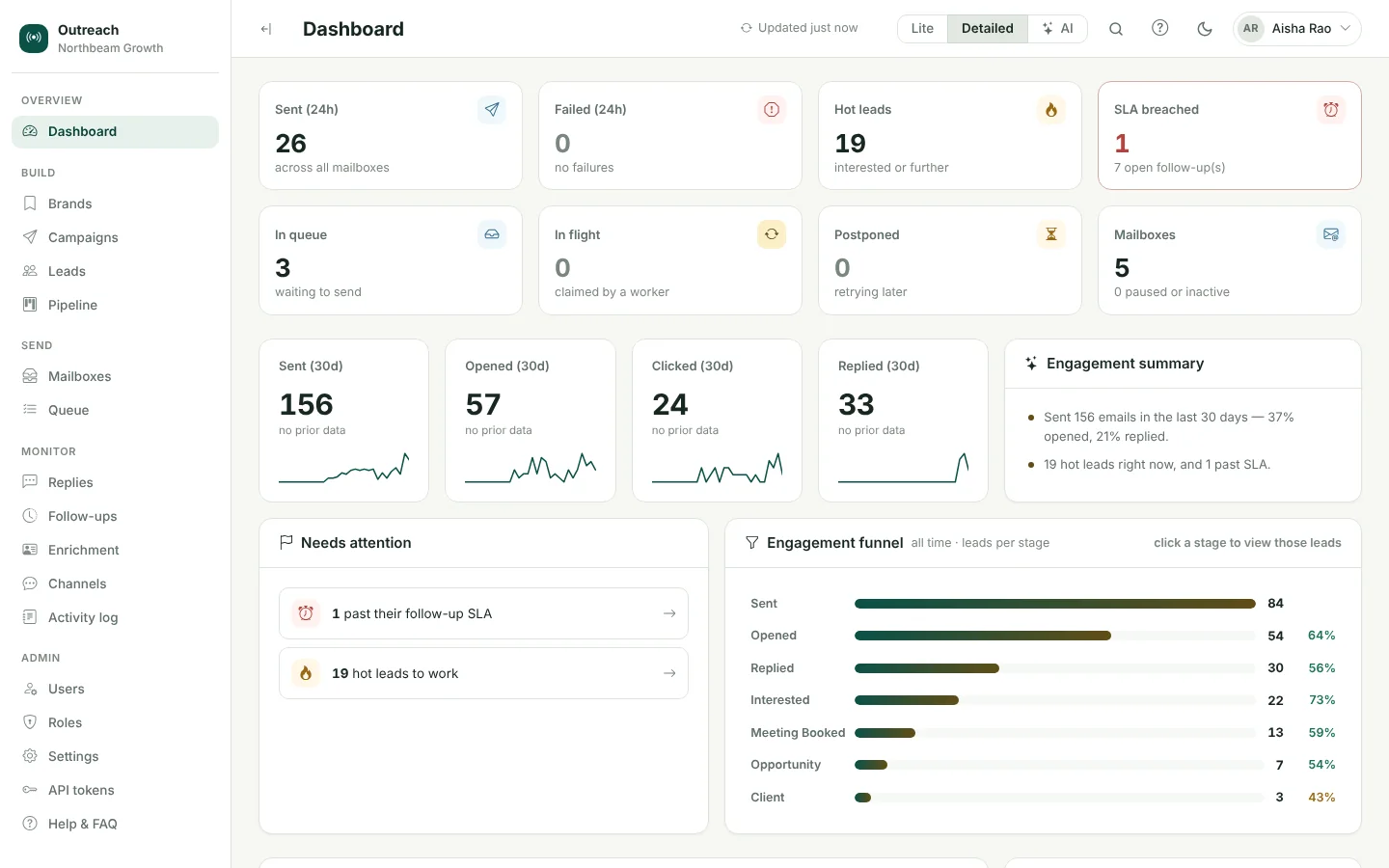Click the Outreach logo icon

(x=34, y=39)
